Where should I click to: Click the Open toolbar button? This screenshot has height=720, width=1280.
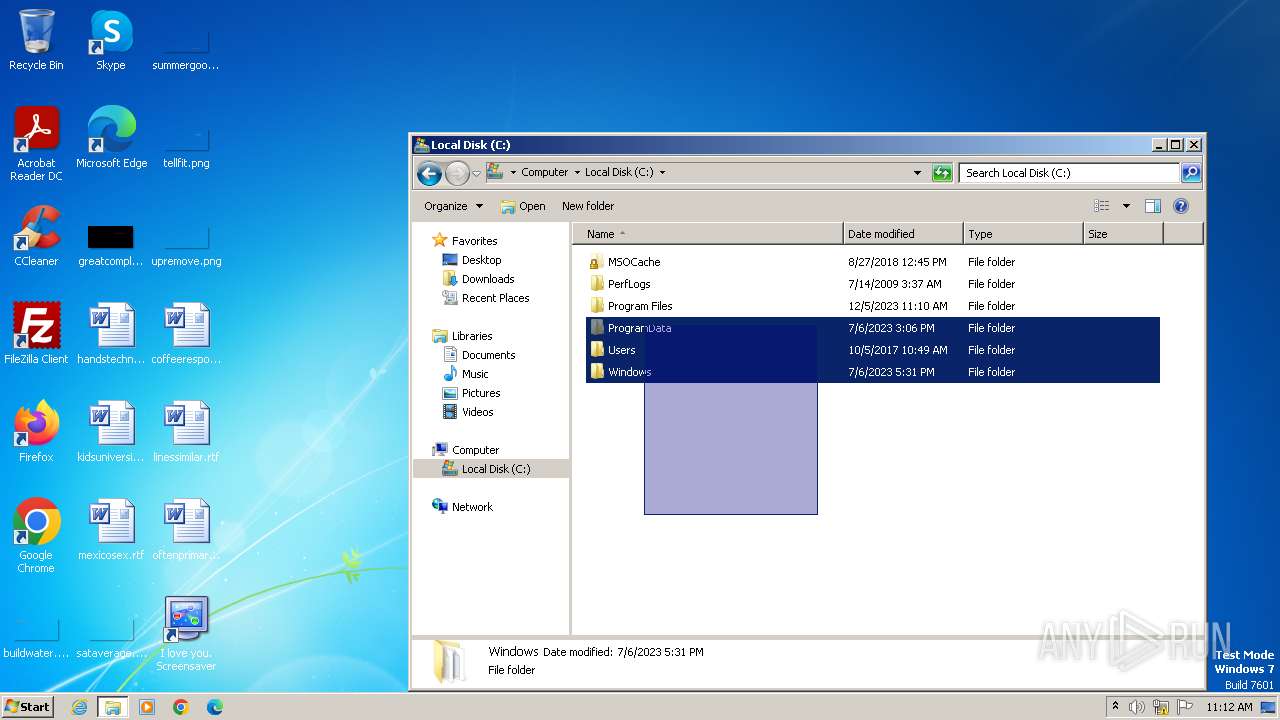523,206
